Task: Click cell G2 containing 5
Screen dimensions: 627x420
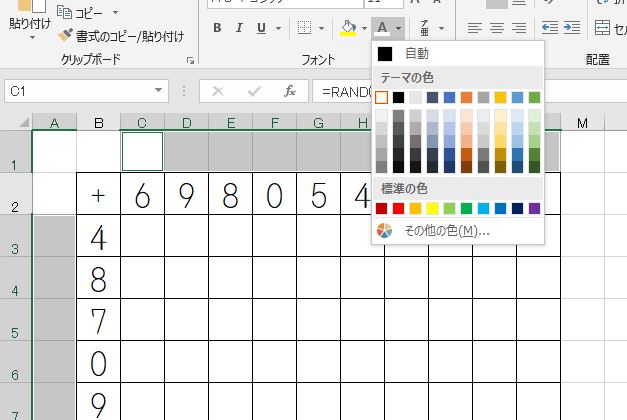Action: point(318,194)
